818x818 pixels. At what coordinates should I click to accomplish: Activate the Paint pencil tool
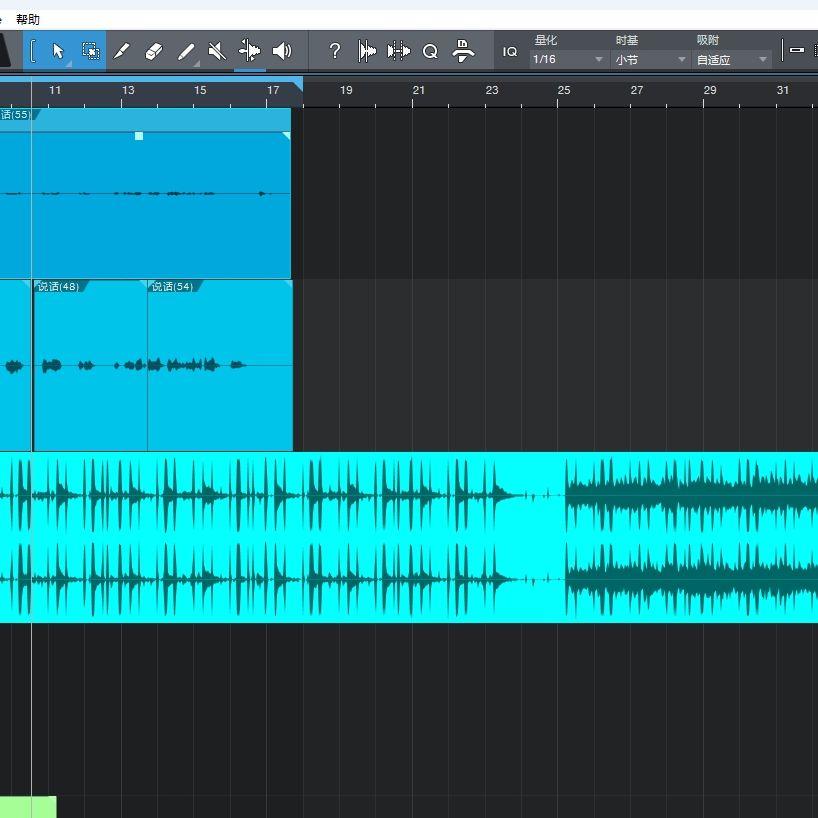click(186, 51)
